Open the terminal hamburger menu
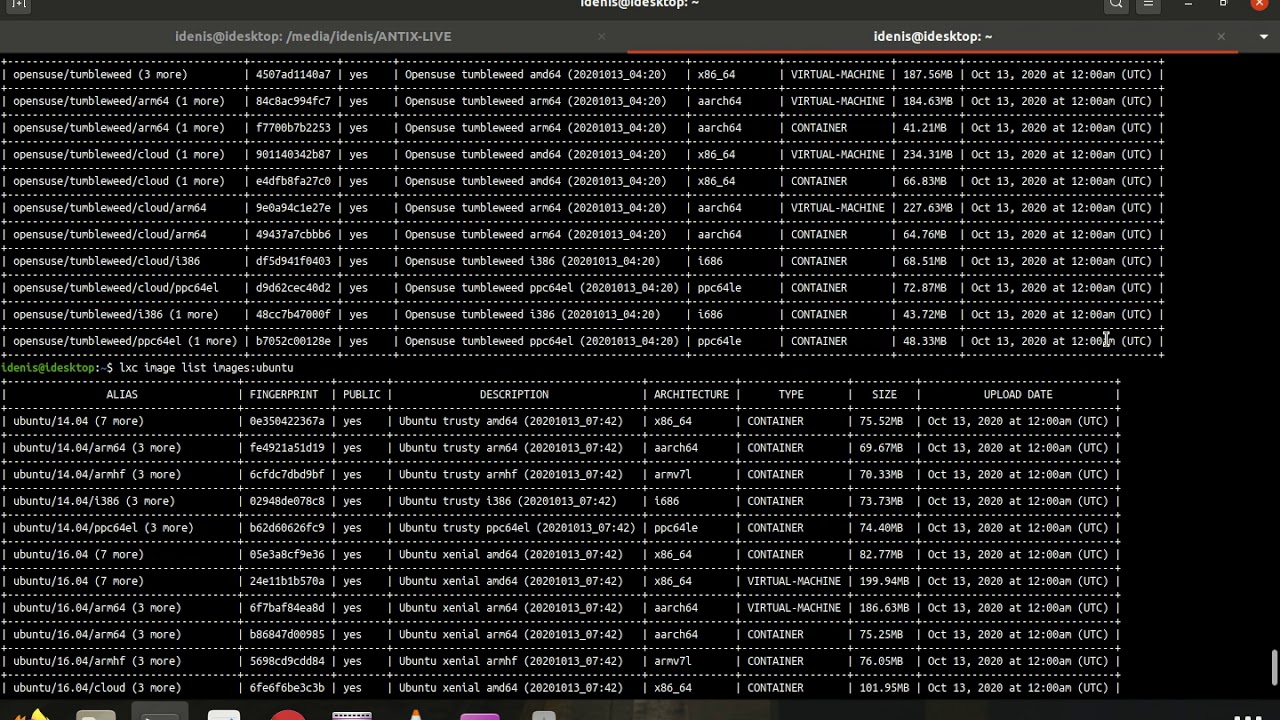This screenshot has height=720, width=1280. 1148,4
